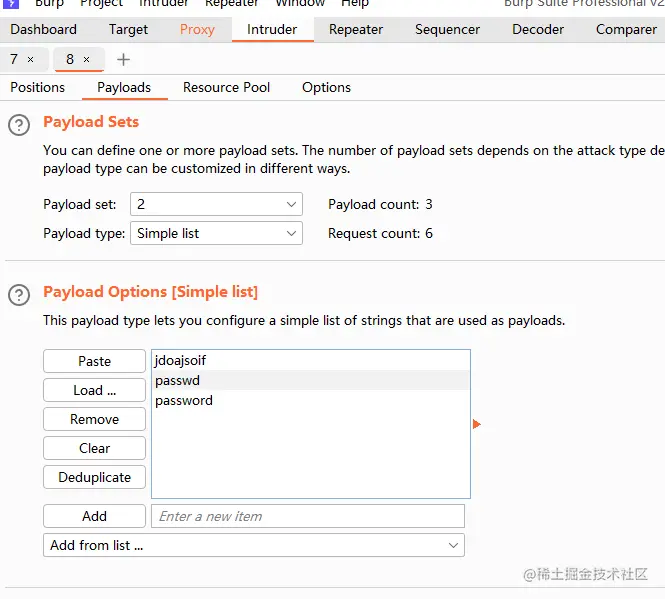Open the Intruder menu in menu bar
This screenshot has width=665, height=599.
pyautogui.click(x=163, y=3)
